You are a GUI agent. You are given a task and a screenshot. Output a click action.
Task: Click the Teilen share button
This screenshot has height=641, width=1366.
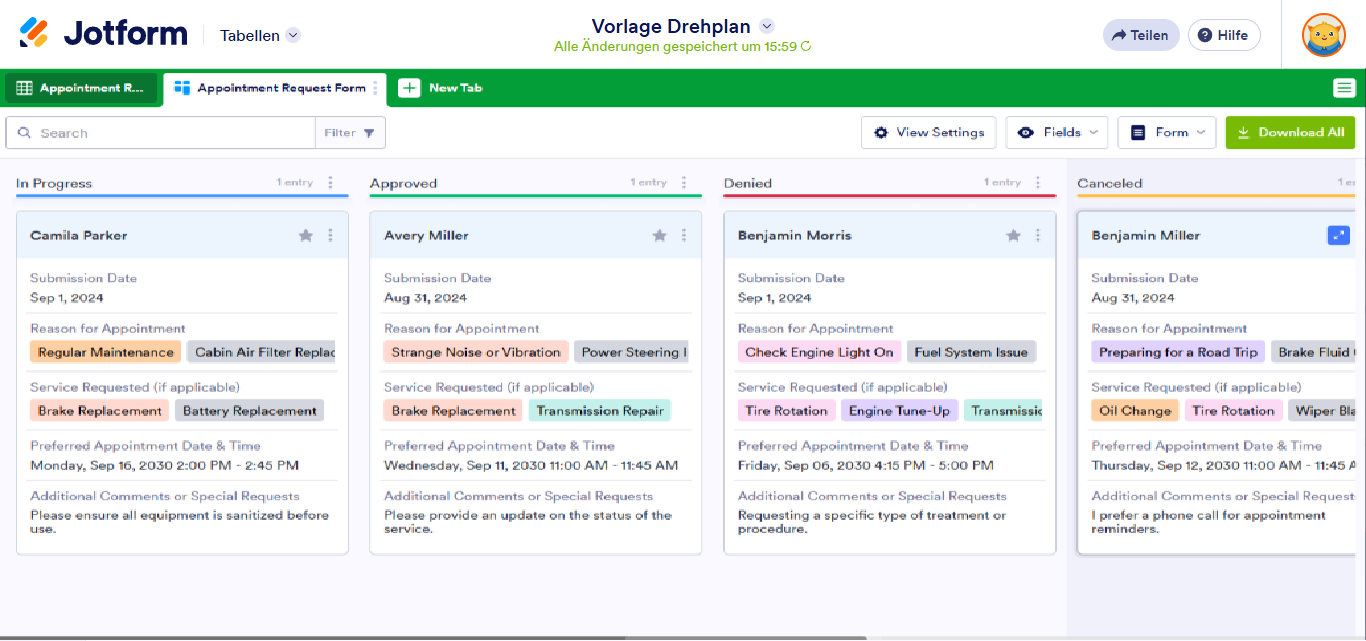pyautogui.click(x=1140, y=35)
